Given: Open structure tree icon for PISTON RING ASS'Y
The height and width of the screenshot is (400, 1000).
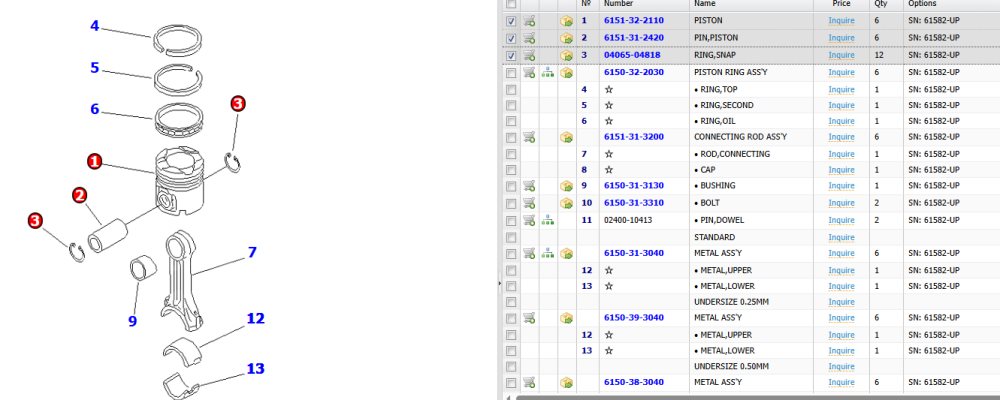Looking at the screenshot, I should tap(547, 73).
